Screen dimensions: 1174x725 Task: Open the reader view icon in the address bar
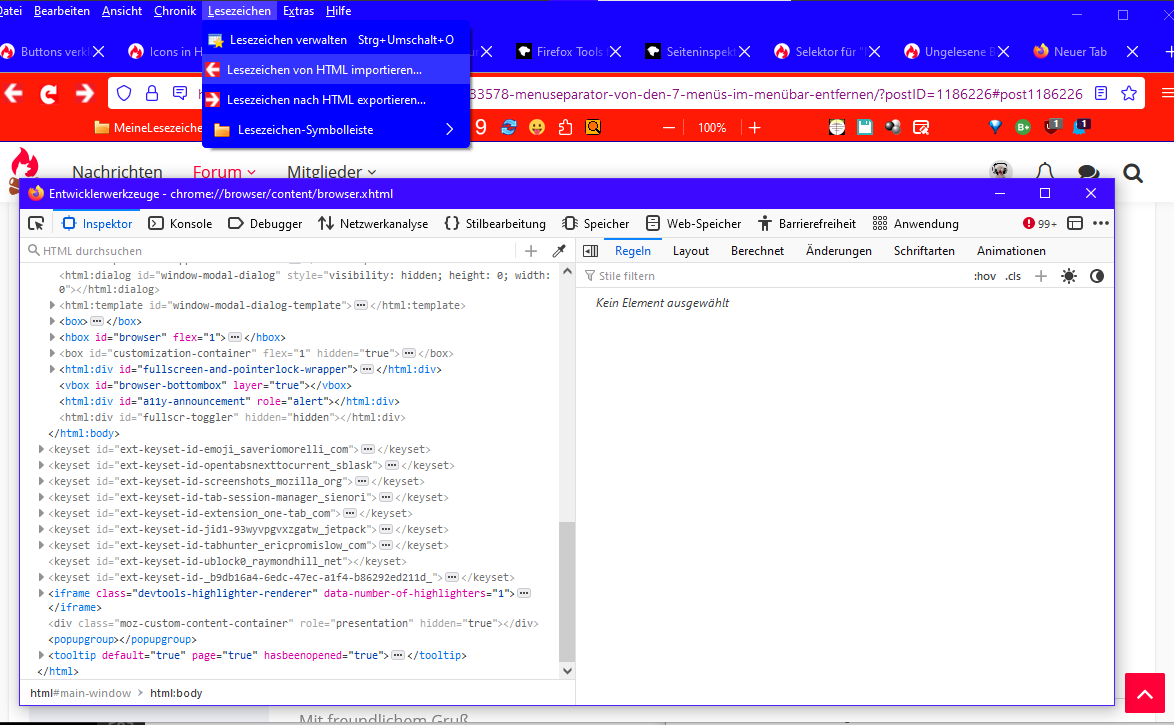(1101, 93)
